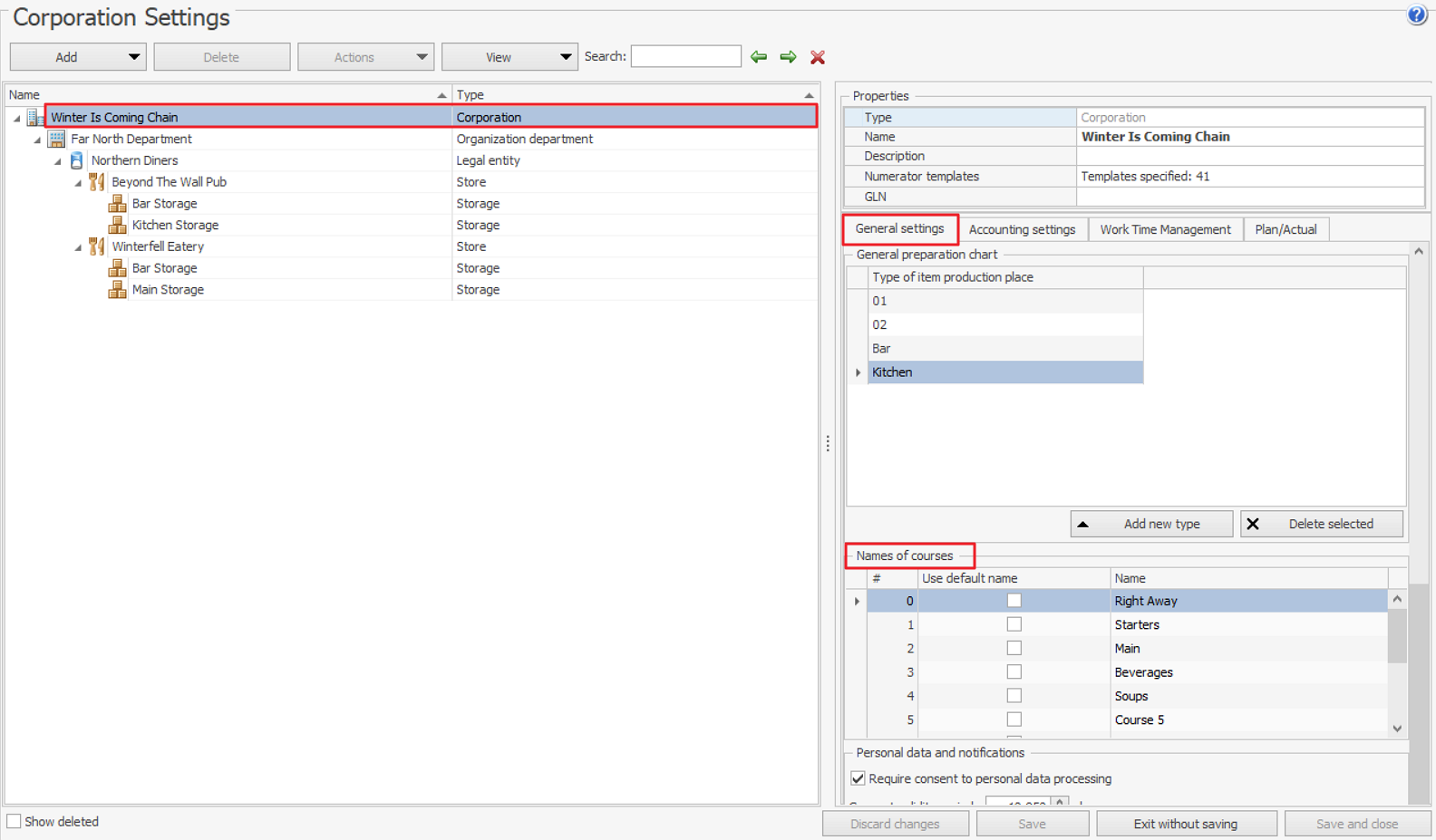The image size is (1436, 840).
Task: Enable the Show deleted checkbox
Action: 15,822
